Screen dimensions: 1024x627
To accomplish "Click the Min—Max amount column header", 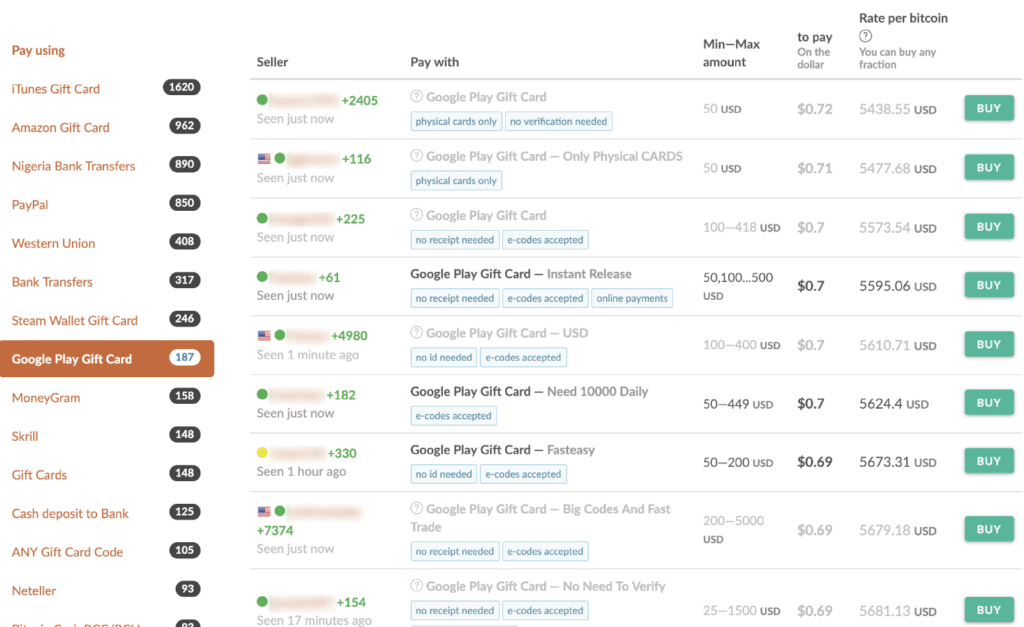I will tap(731, 53).
